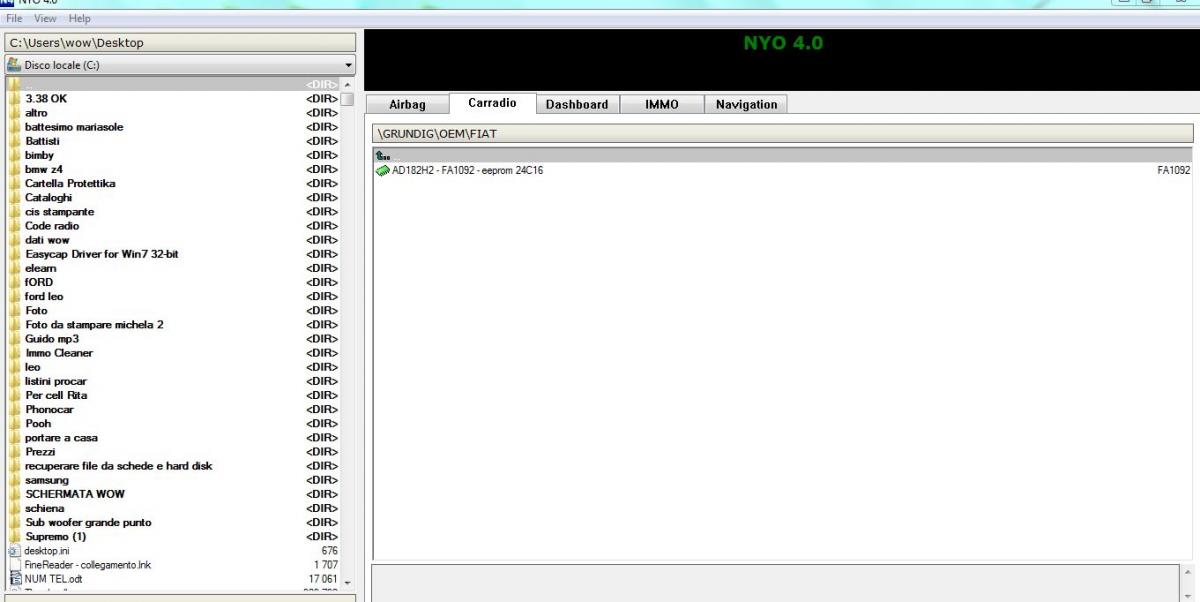Click the drive icon next to Disco locale
The image size is (1200, 602).
pyautogui.click(x=14, y=66)
